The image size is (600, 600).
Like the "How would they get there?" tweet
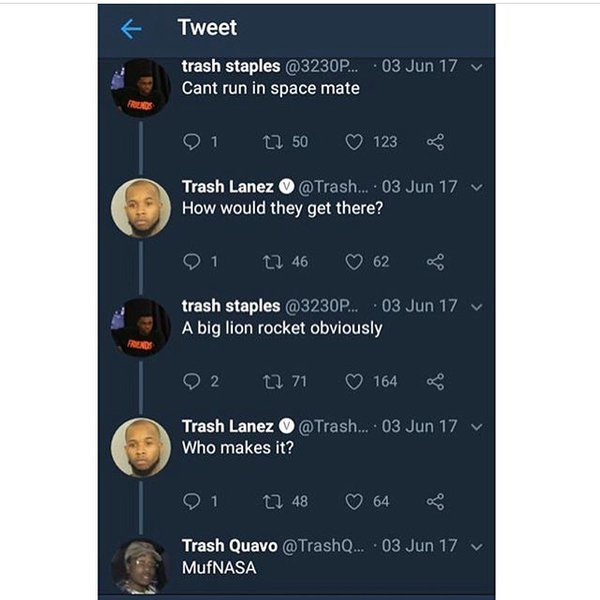[x=353, y=262]
